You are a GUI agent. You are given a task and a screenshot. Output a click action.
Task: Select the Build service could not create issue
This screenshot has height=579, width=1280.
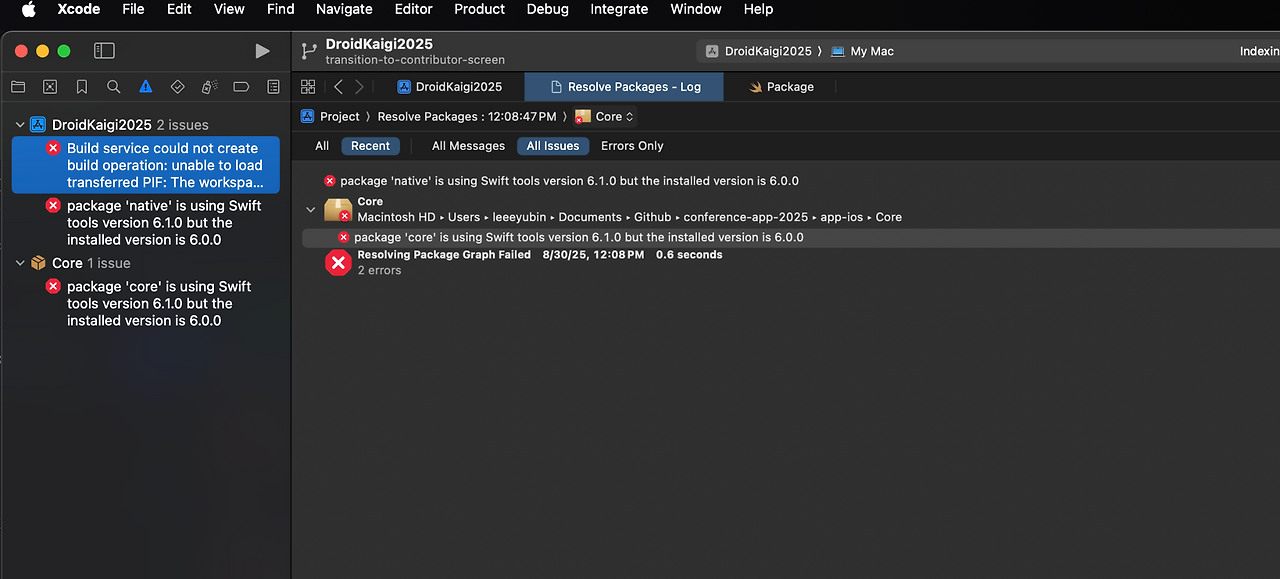click(146, 165)
